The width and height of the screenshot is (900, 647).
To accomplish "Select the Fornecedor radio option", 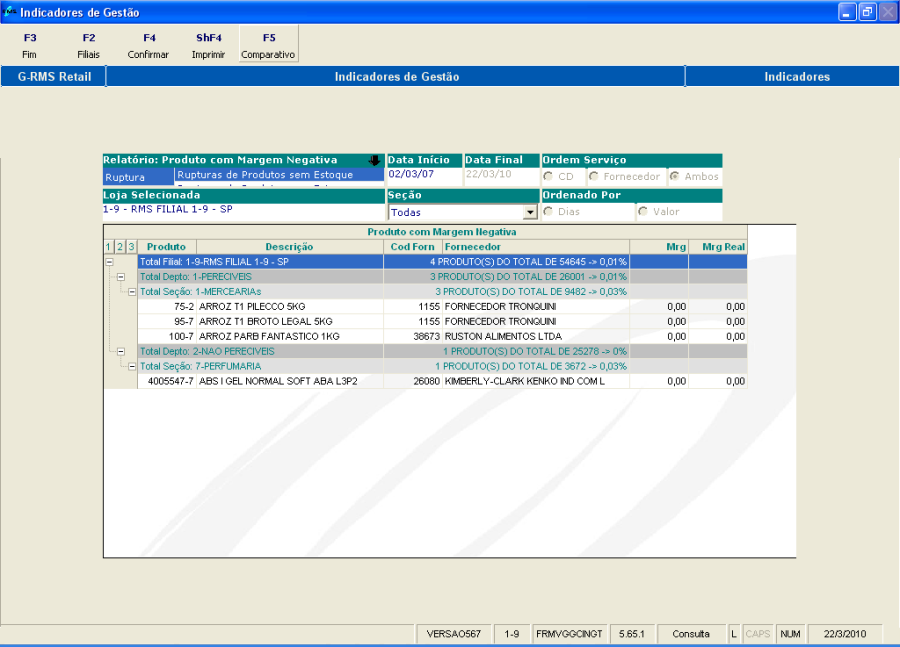I will [593, 176].
